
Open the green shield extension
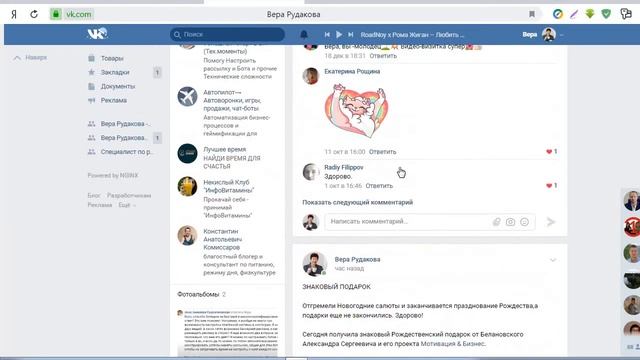point(606,14)
